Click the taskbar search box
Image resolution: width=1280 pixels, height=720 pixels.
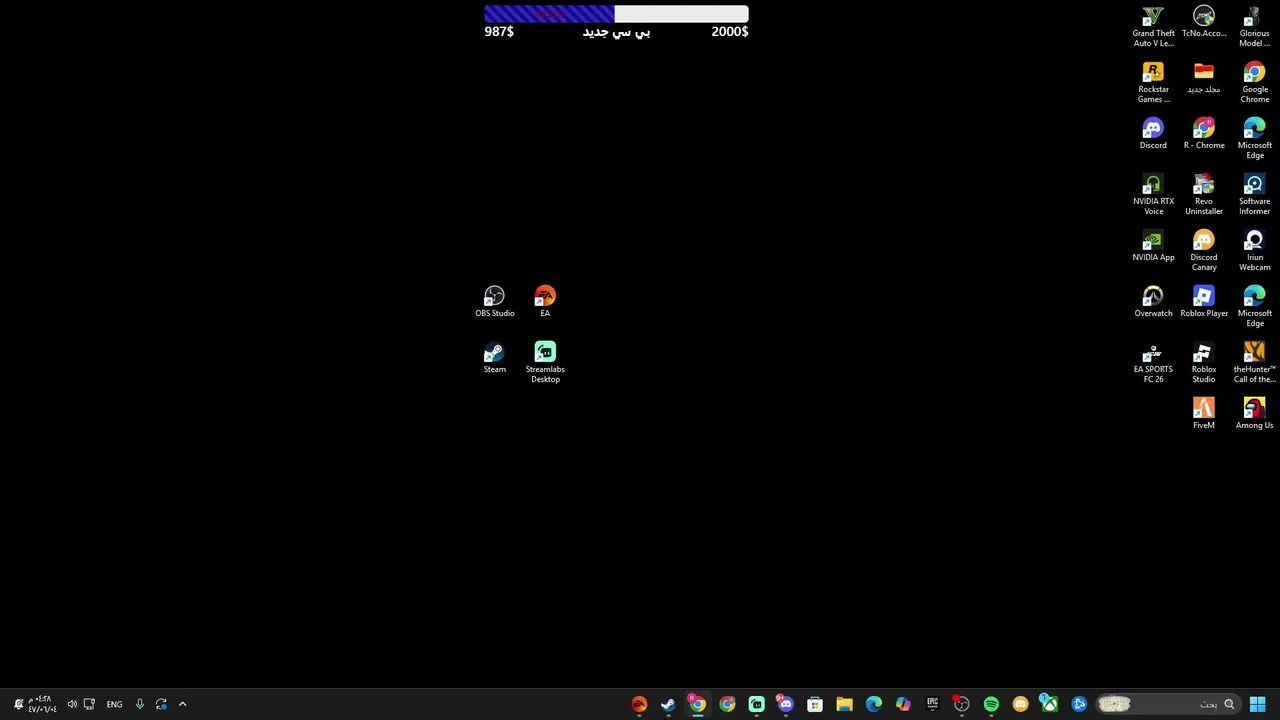pos(1167,704)
